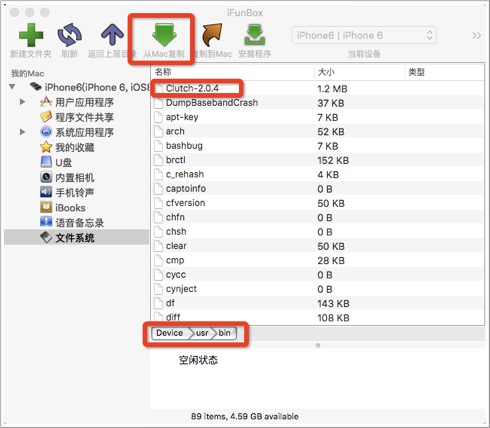The width and height of the screenshot is (490, 428).
Task: Click the Device segment in the path bar
Action: click(x=169, y=333)
